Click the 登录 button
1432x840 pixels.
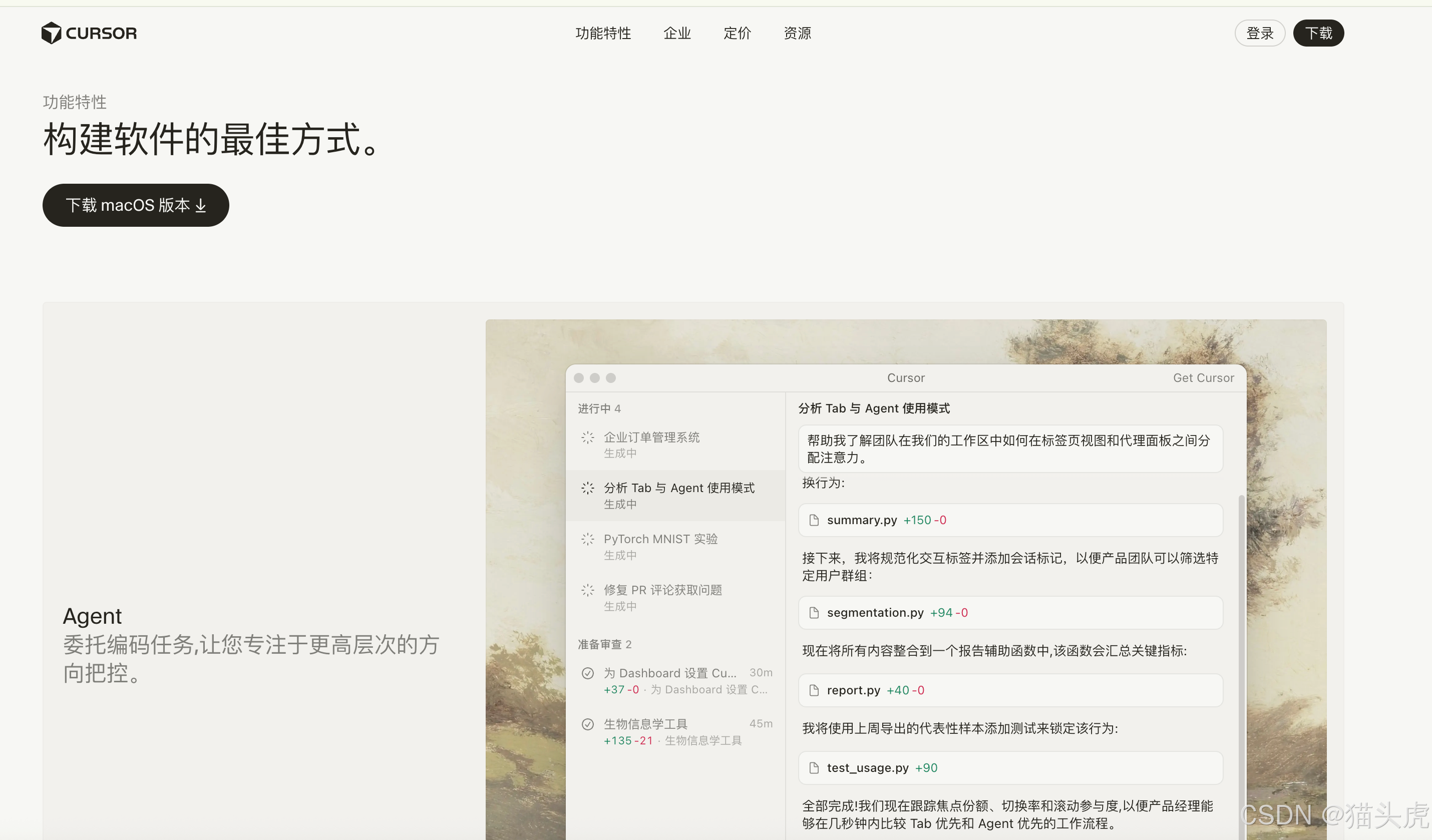[1260, 33]
